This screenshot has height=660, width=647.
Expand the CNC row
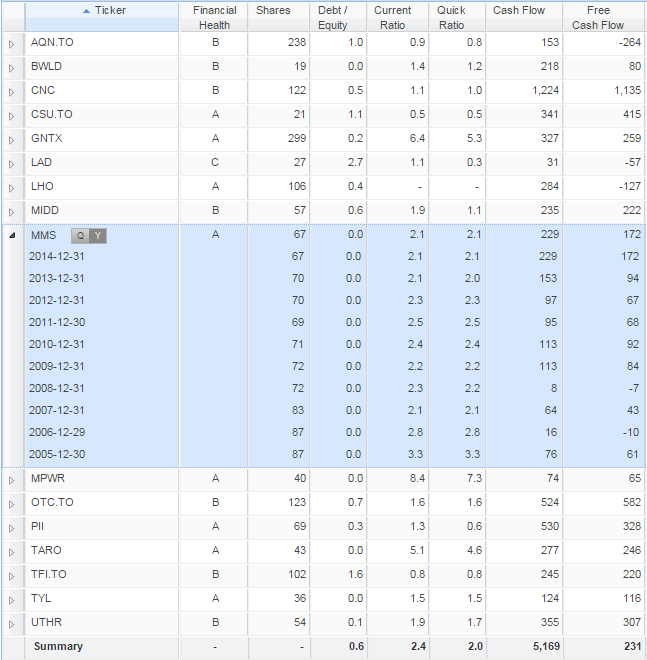(12, 92)
